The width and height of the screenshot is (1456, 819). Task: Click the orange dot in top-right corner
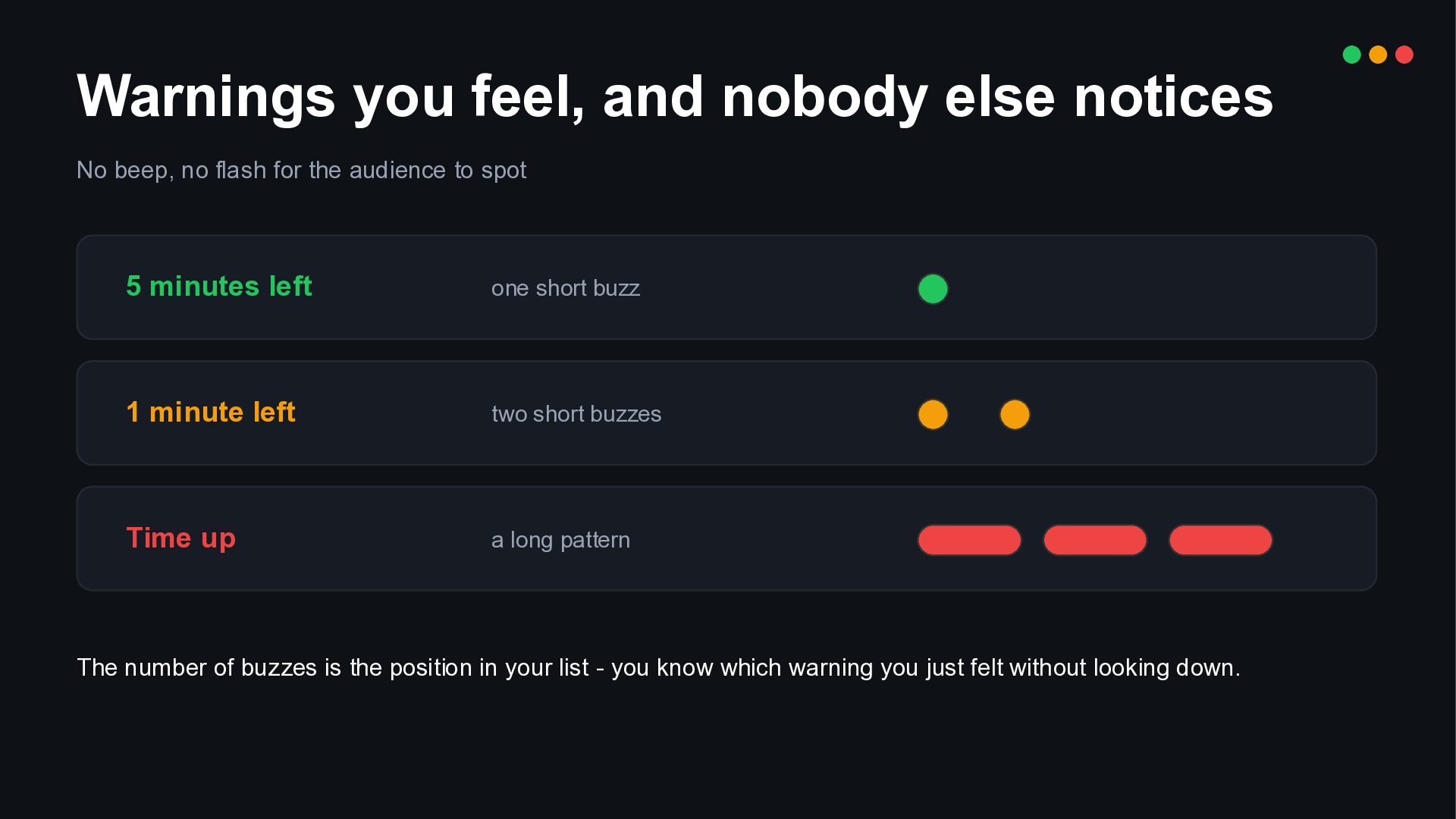tap(1378, 55)
